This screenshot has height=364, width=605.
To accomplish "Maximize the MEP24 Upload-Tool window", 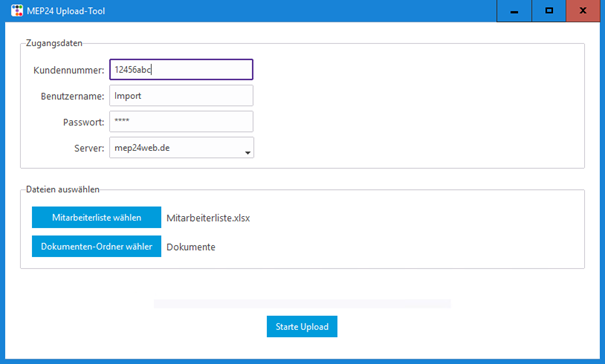I will pyautogui.click(x=549, y=11).
